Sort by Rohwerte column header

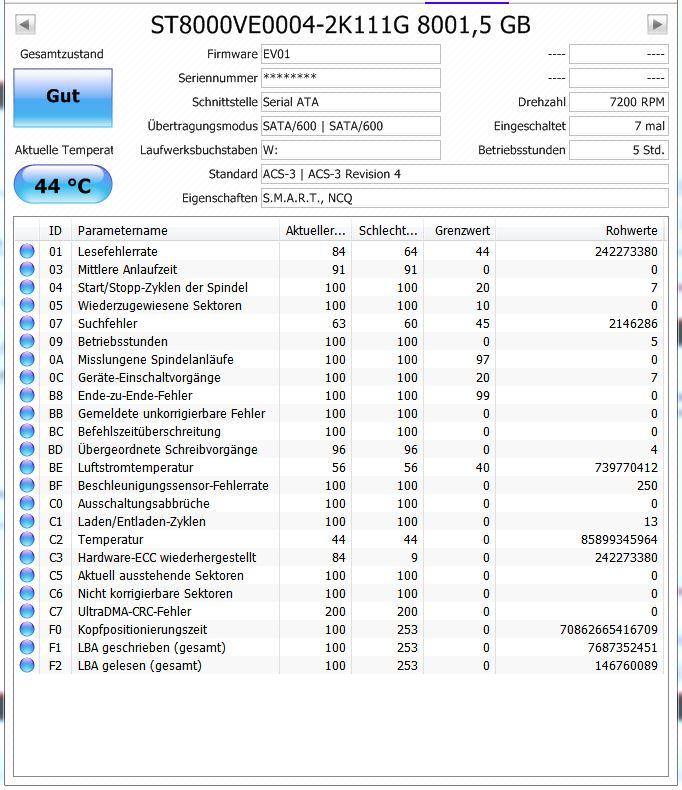580,231
